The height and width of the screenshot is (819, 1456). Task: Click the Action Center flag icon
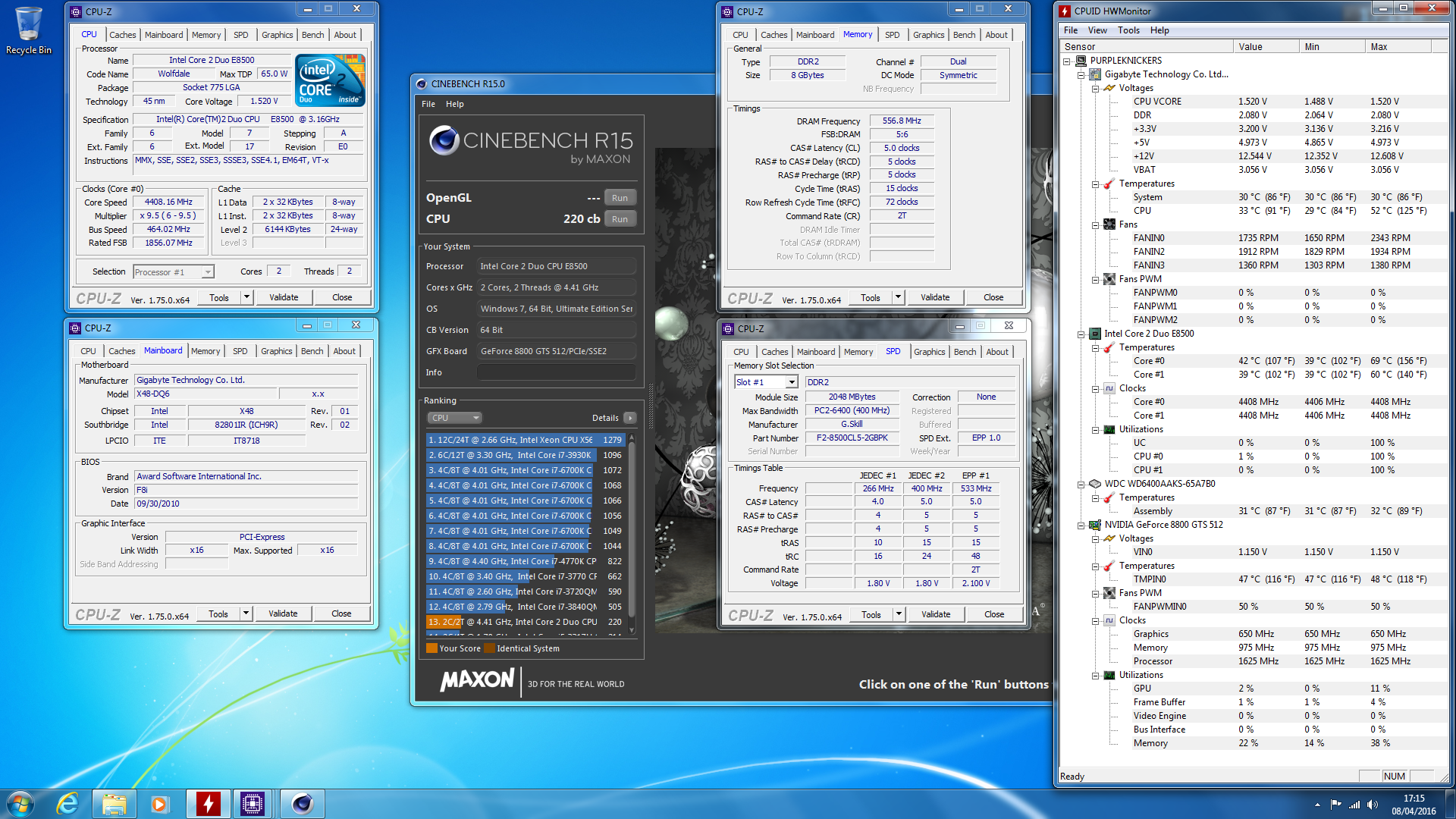(x=1335, y=805)
